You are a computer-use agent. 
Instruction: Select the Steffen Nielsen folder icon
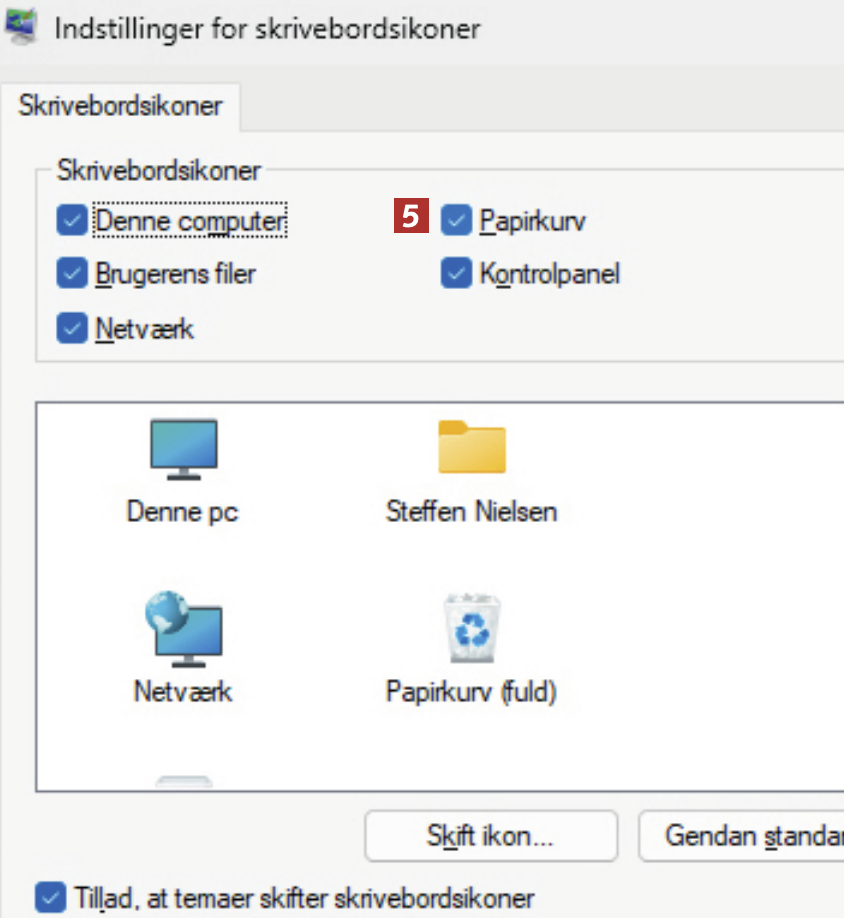tap(472, 447)
